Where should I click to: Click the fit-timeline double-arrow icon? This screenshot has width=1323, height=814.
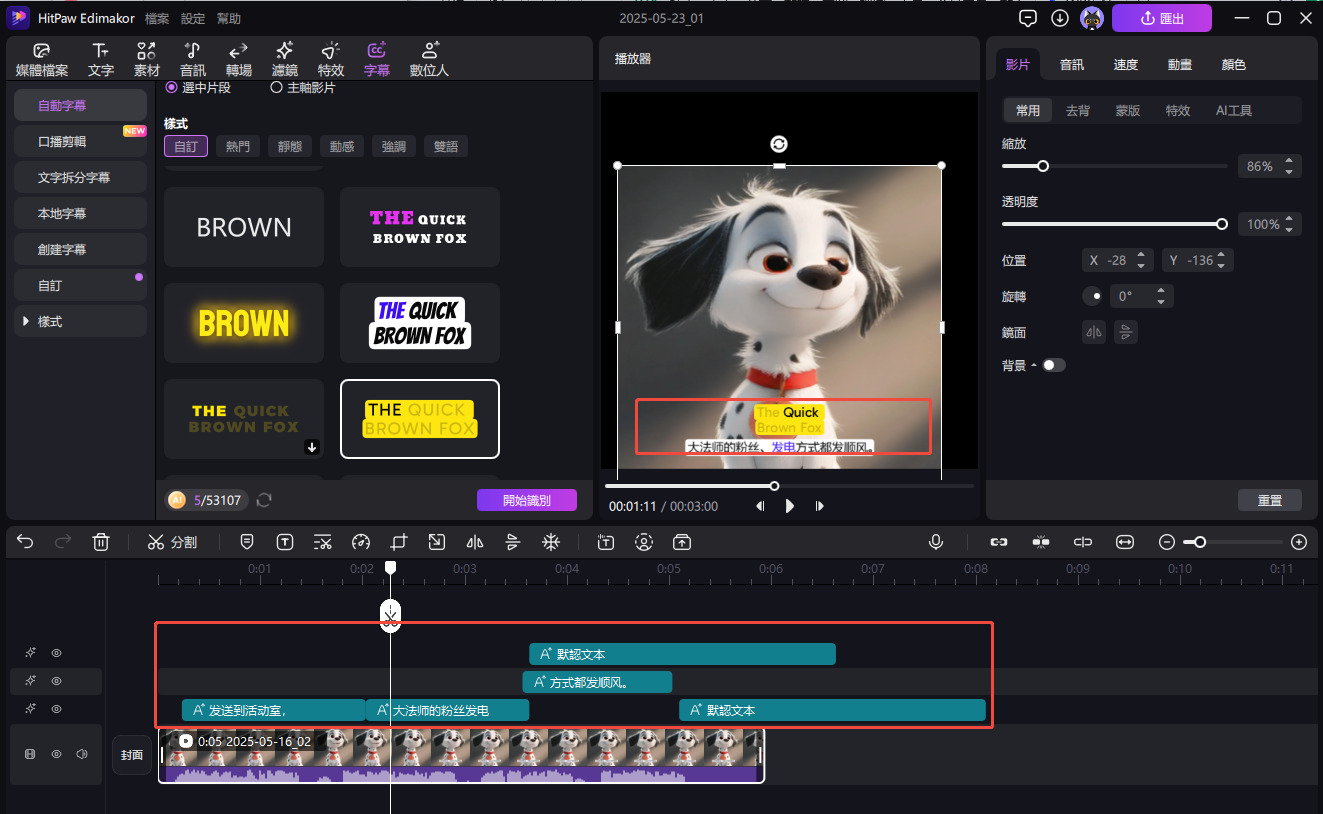pyautogui.click(x=1125, y=542)
